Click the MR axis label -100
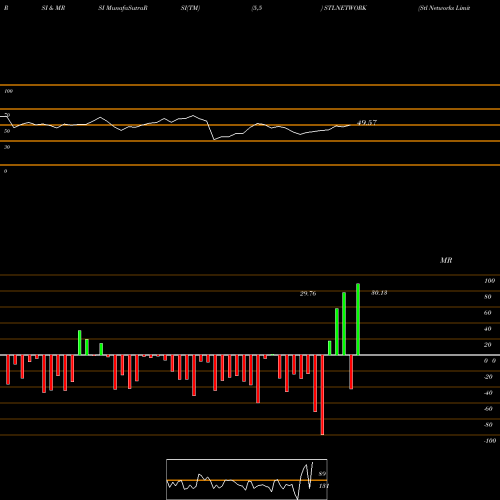This screenshot has height=500, width=500. 490,441
